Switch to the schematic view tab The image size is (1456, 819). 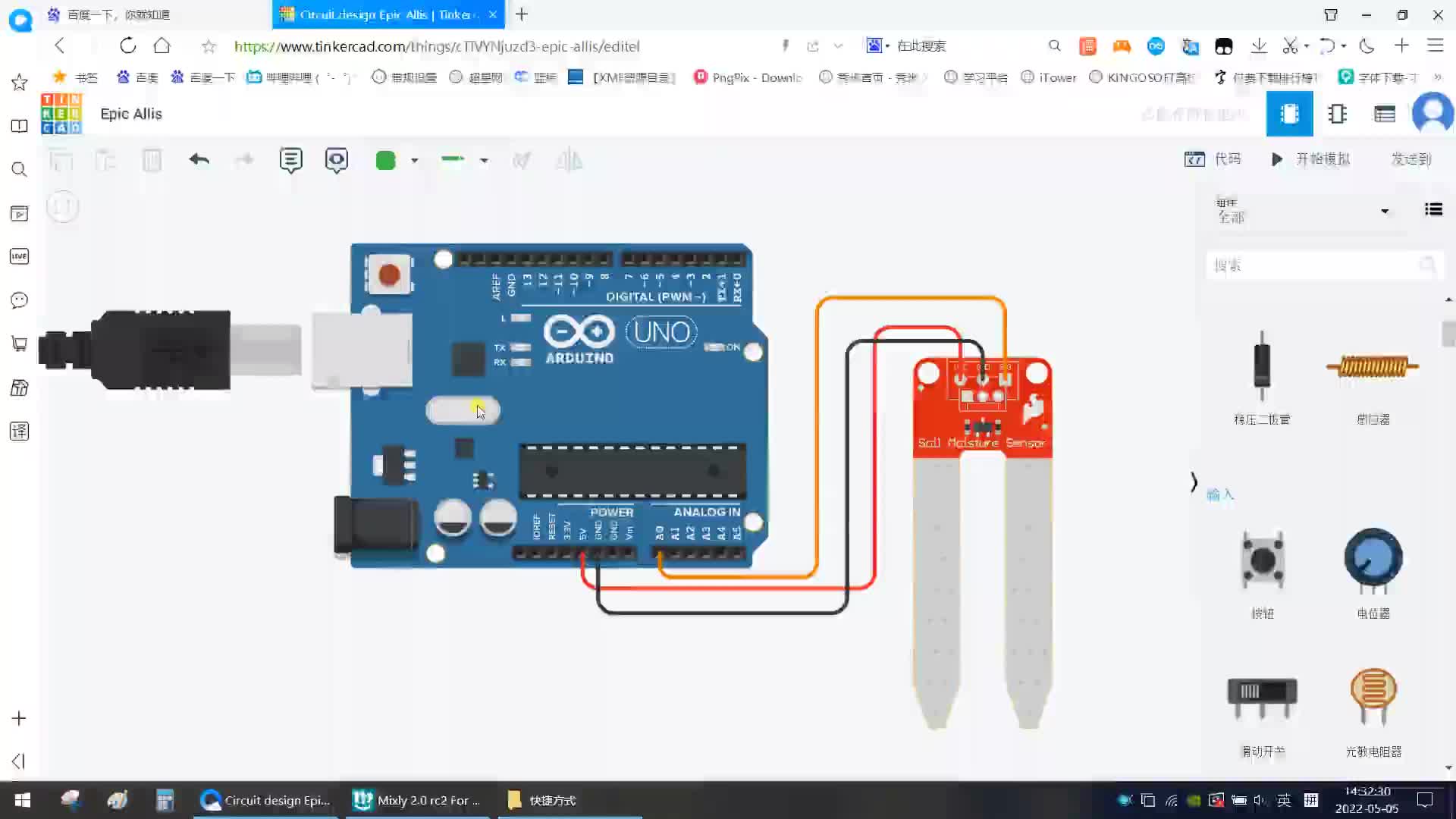1338,114
